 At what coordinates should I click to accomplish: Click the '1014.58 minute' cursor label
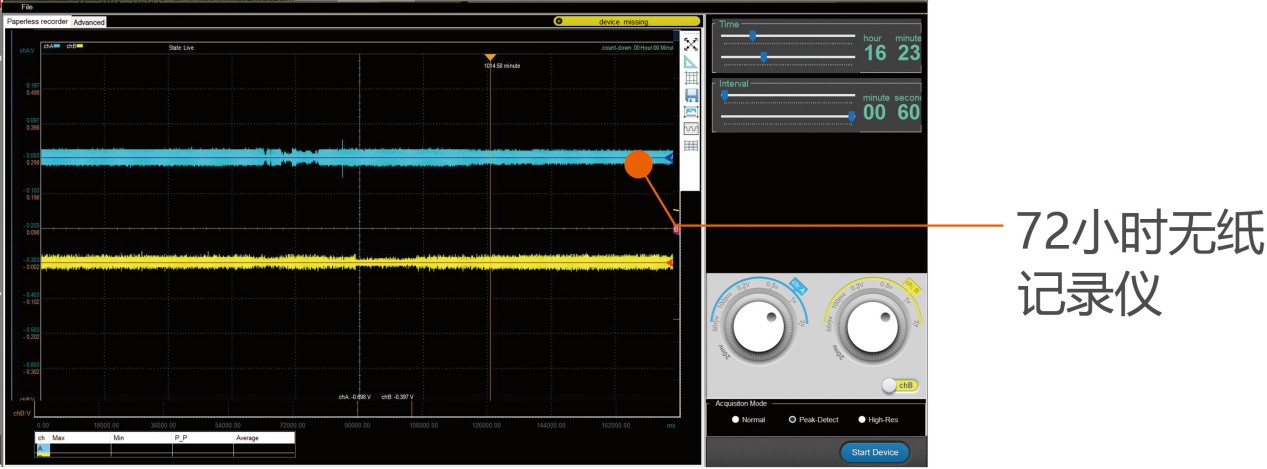(502, 66)
